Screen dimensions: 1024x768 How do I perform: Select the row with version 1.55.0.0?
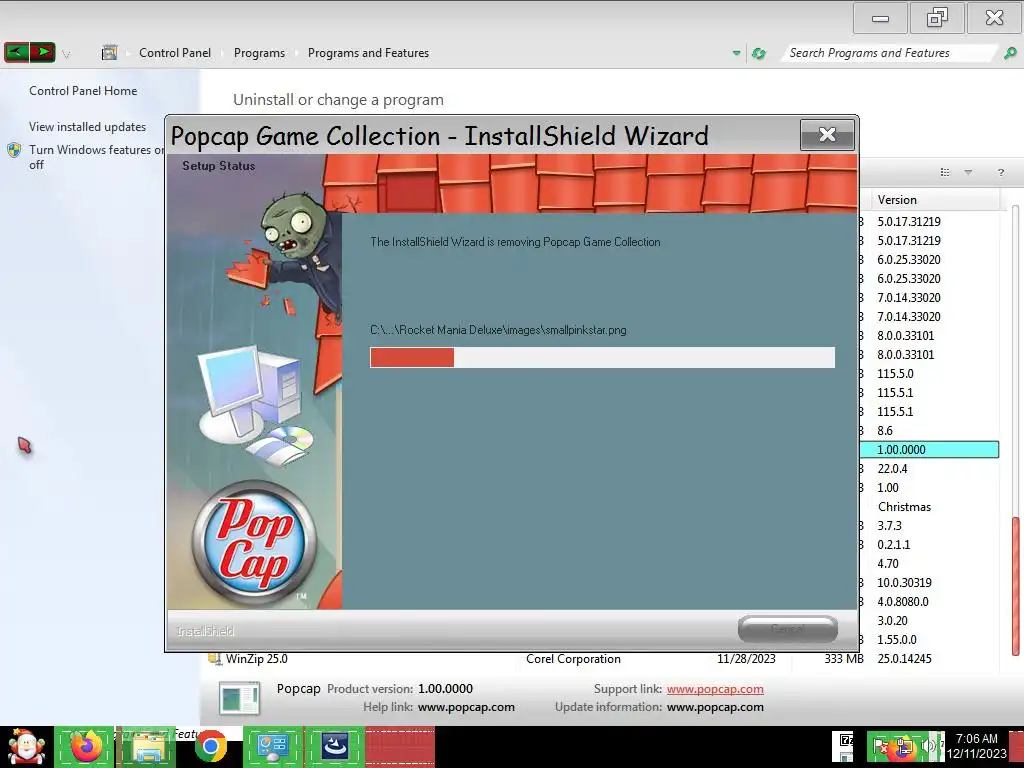pos(929,639)
